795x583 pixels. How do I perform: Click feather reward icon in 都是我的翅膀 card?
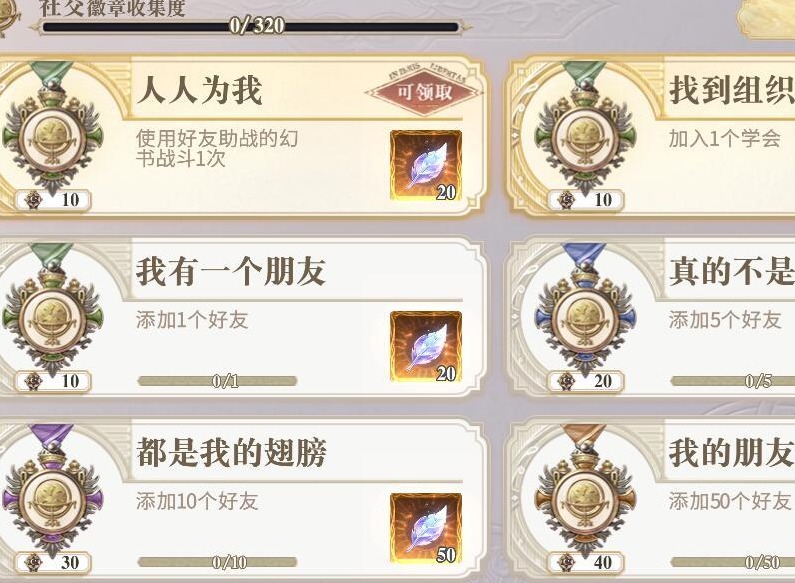coord(426,528)
